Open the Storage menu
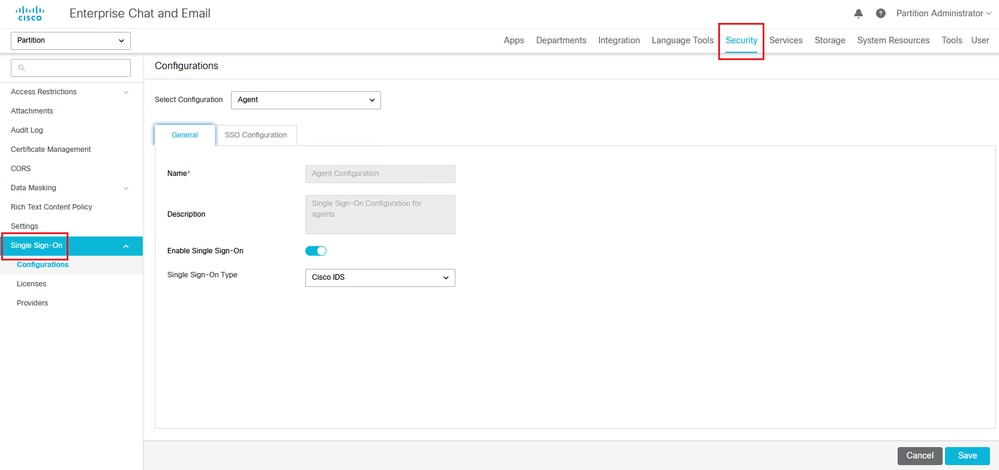Screen dimensions: 999x470 point(830,40)
